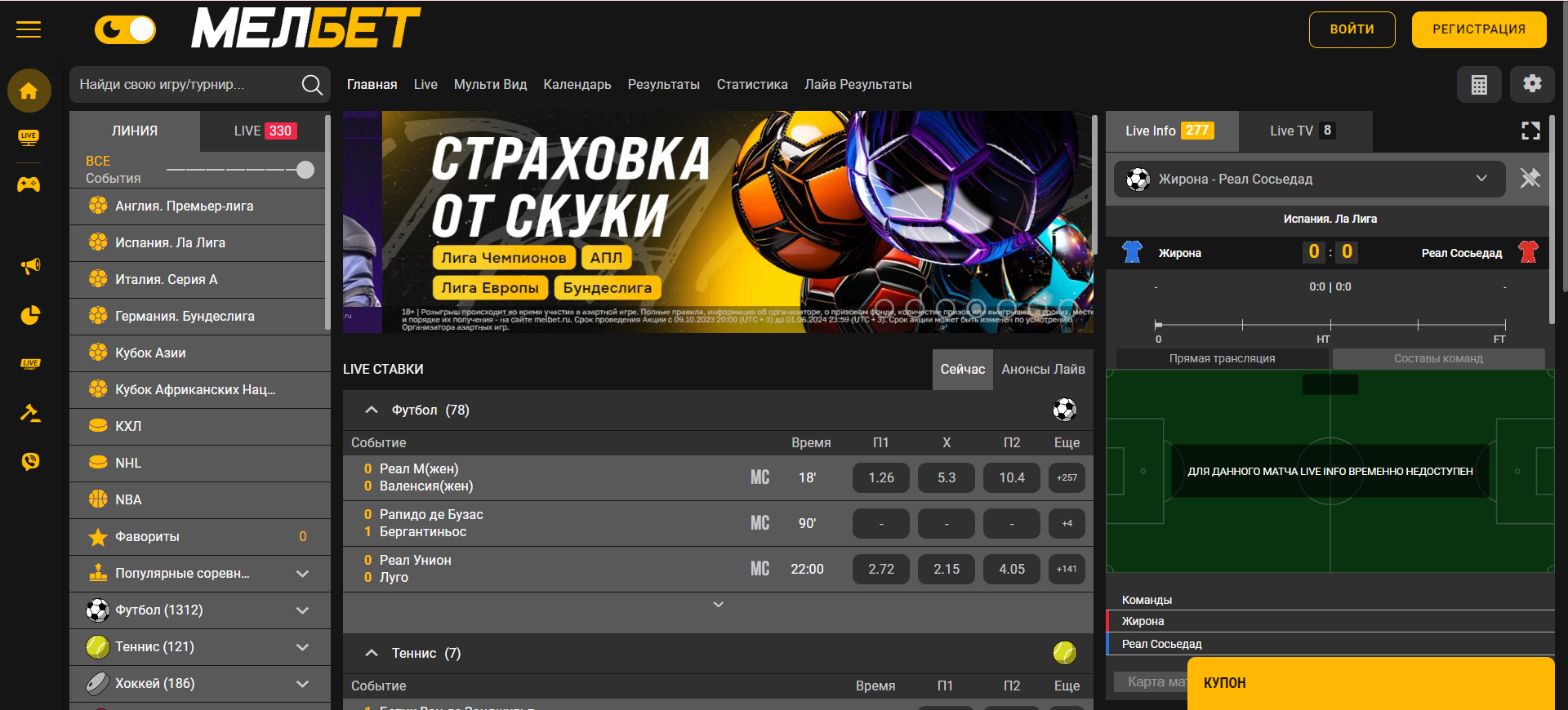Viewport: 1568px width, 710px height.
Task: Switch to the Анонсы Лайв tab
Action: pos(1043,370)
